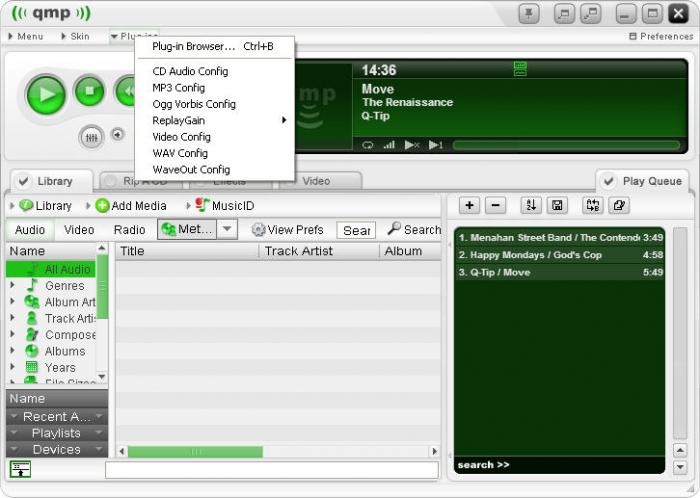Sort by Track Artist column header
Viewport: 700px width, 498px height.
click(x=319, y=251)
